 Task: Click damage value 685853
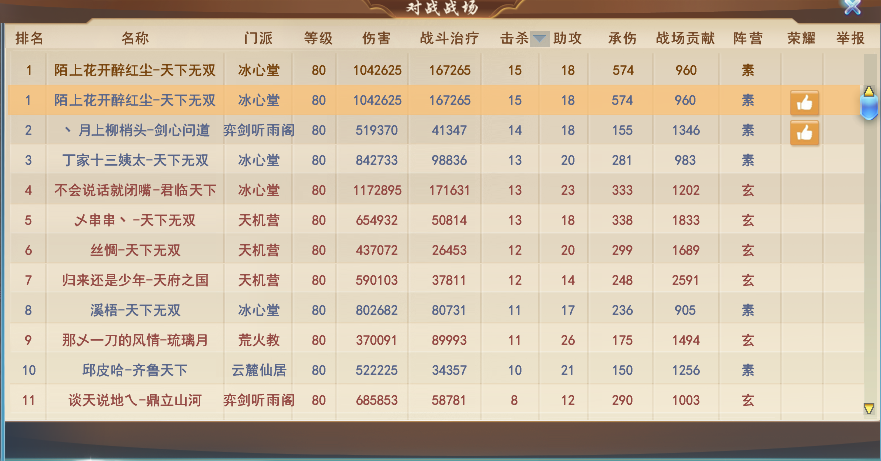[377, 400]
